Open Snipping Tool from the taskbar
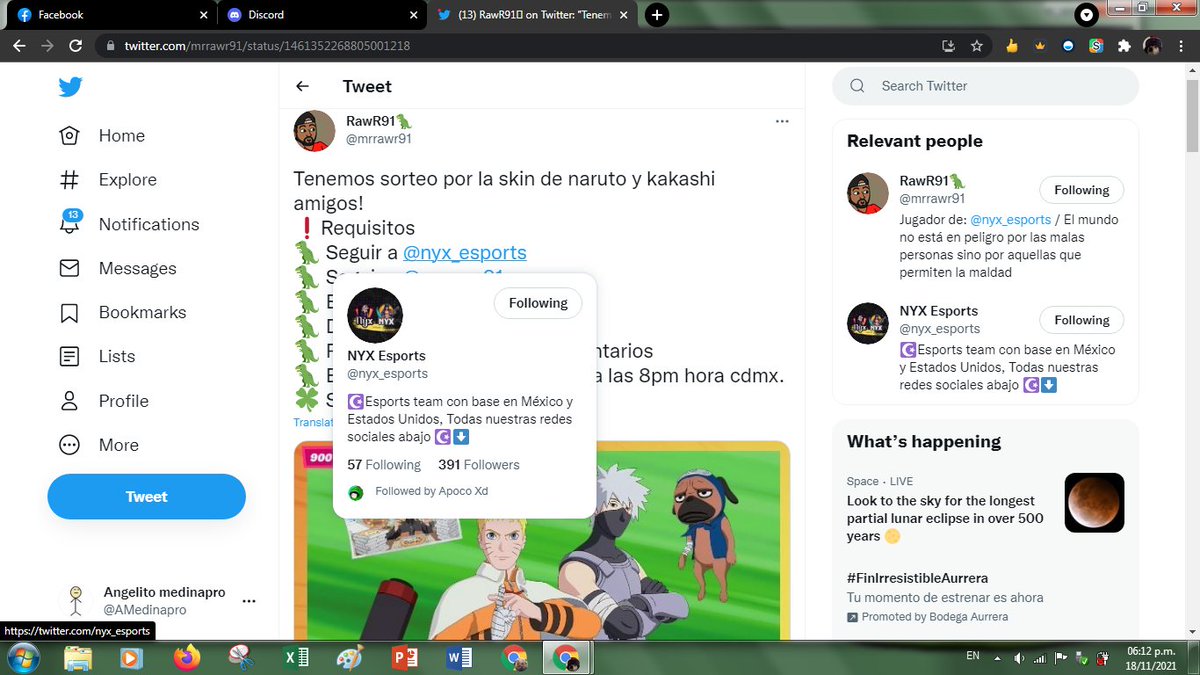The height and width of the screenshot is (675, 1200). coord(241,657)
